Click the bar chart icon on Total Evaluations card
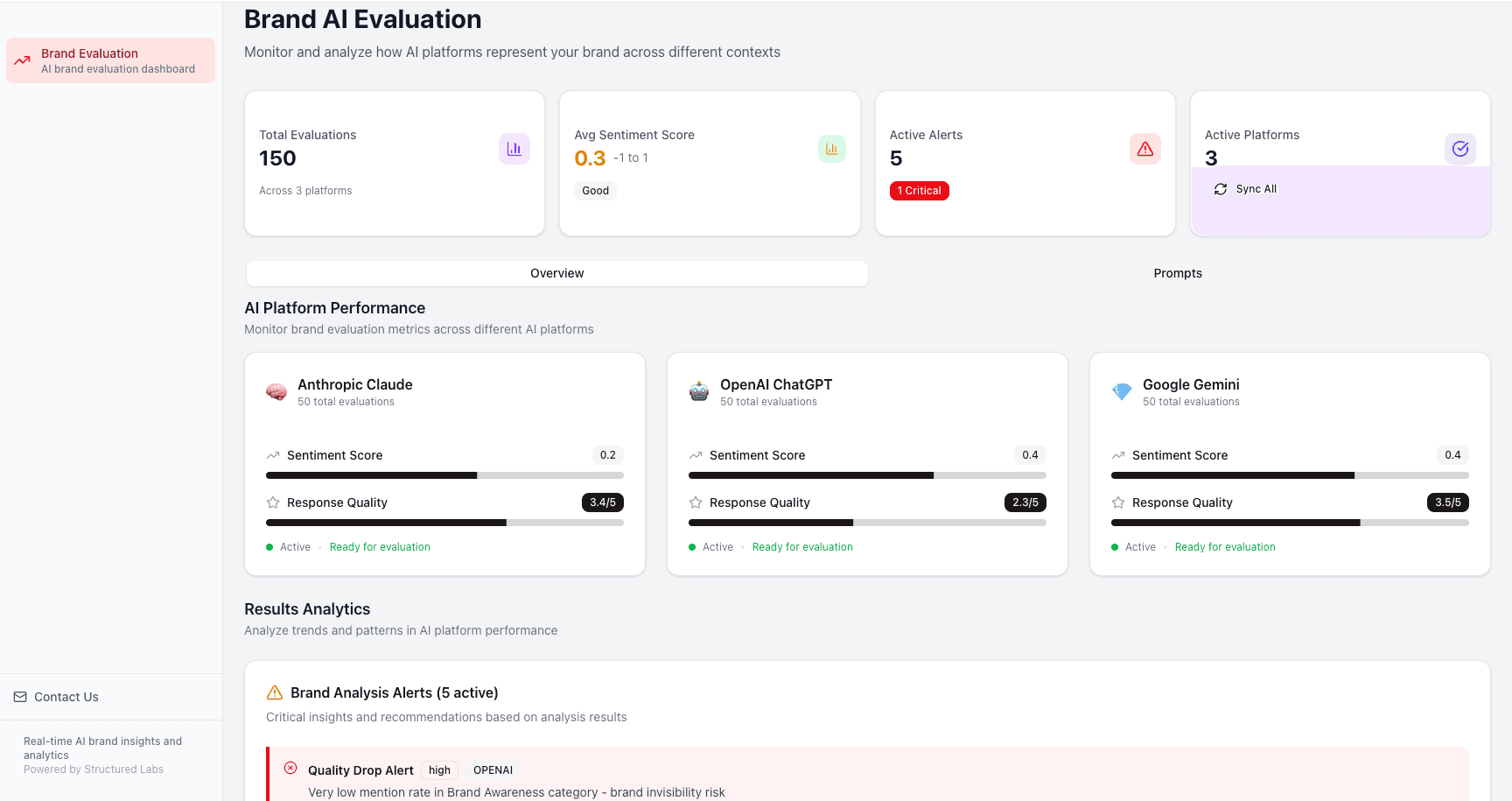The image size is (1512, 801). [x=514, y=149]
